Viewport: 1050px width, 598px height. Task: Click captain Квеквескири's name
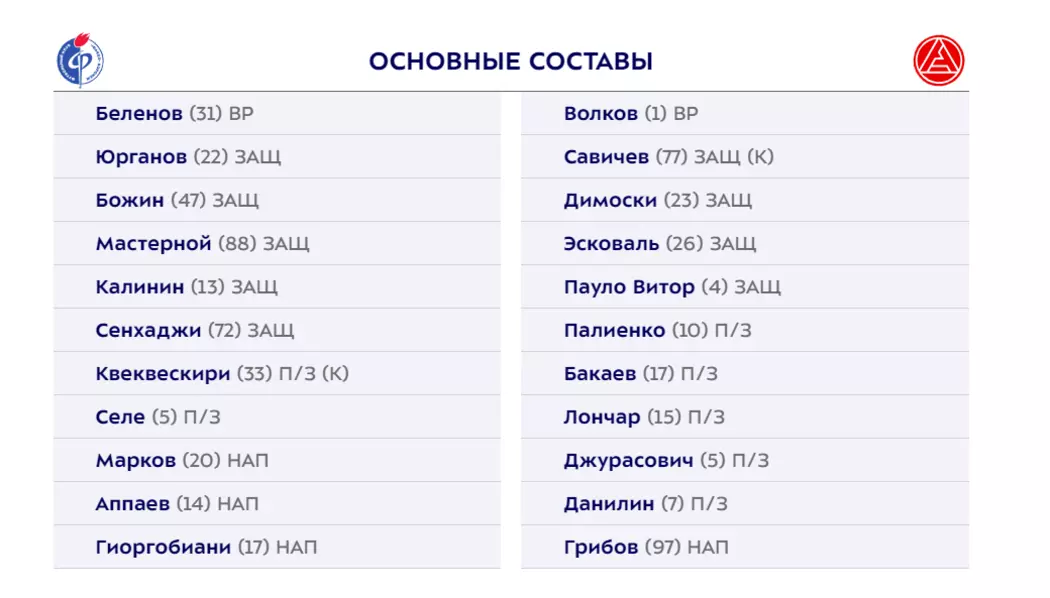pyautogui.click(x=163, y=374)
